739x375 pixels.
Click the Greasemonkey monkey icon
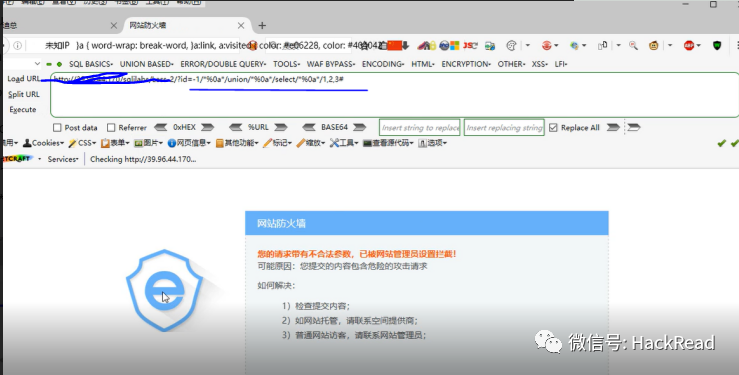[654, 46]
